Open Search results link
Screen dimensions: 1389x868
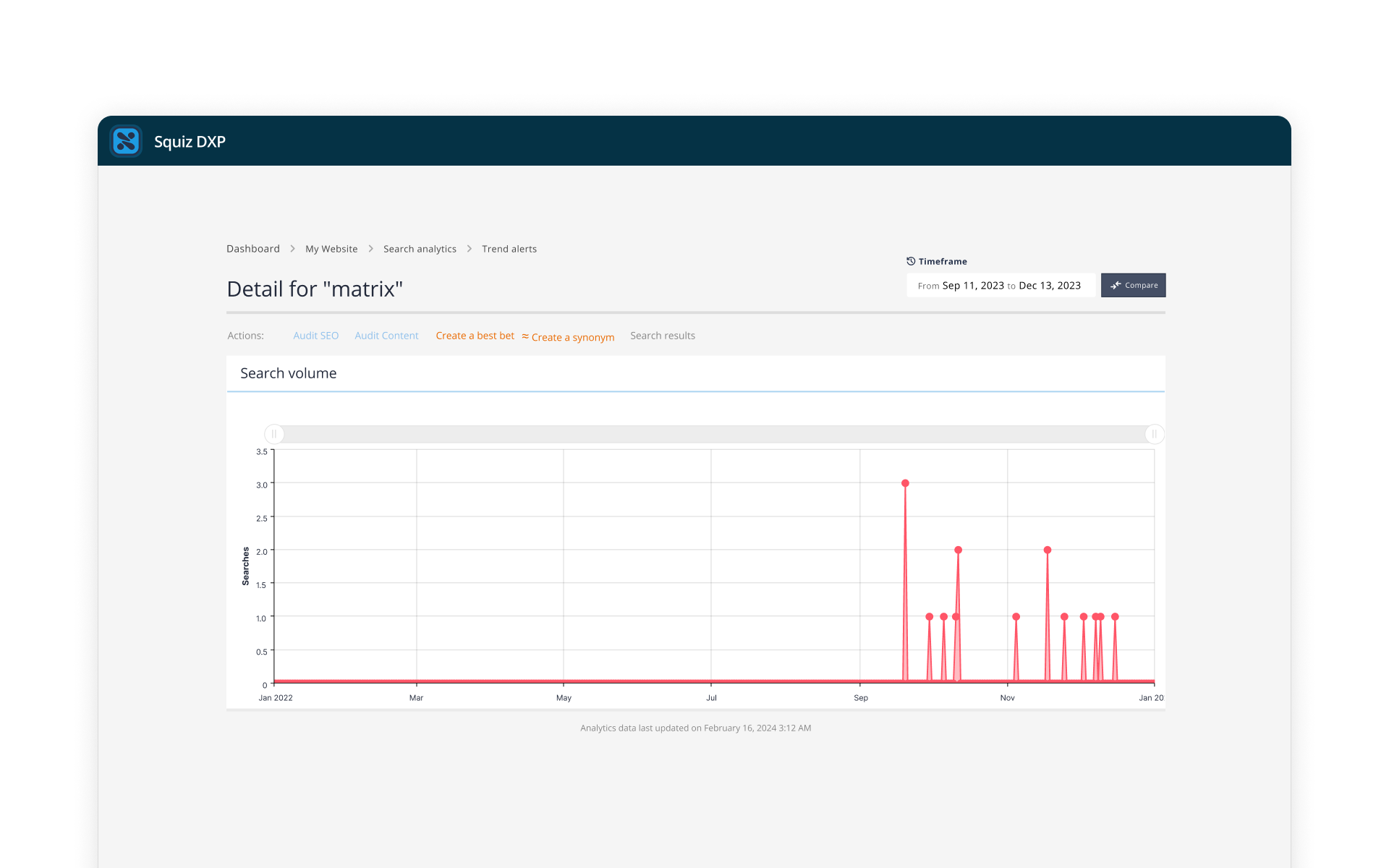pyautogui.click(x=663, y=336)
